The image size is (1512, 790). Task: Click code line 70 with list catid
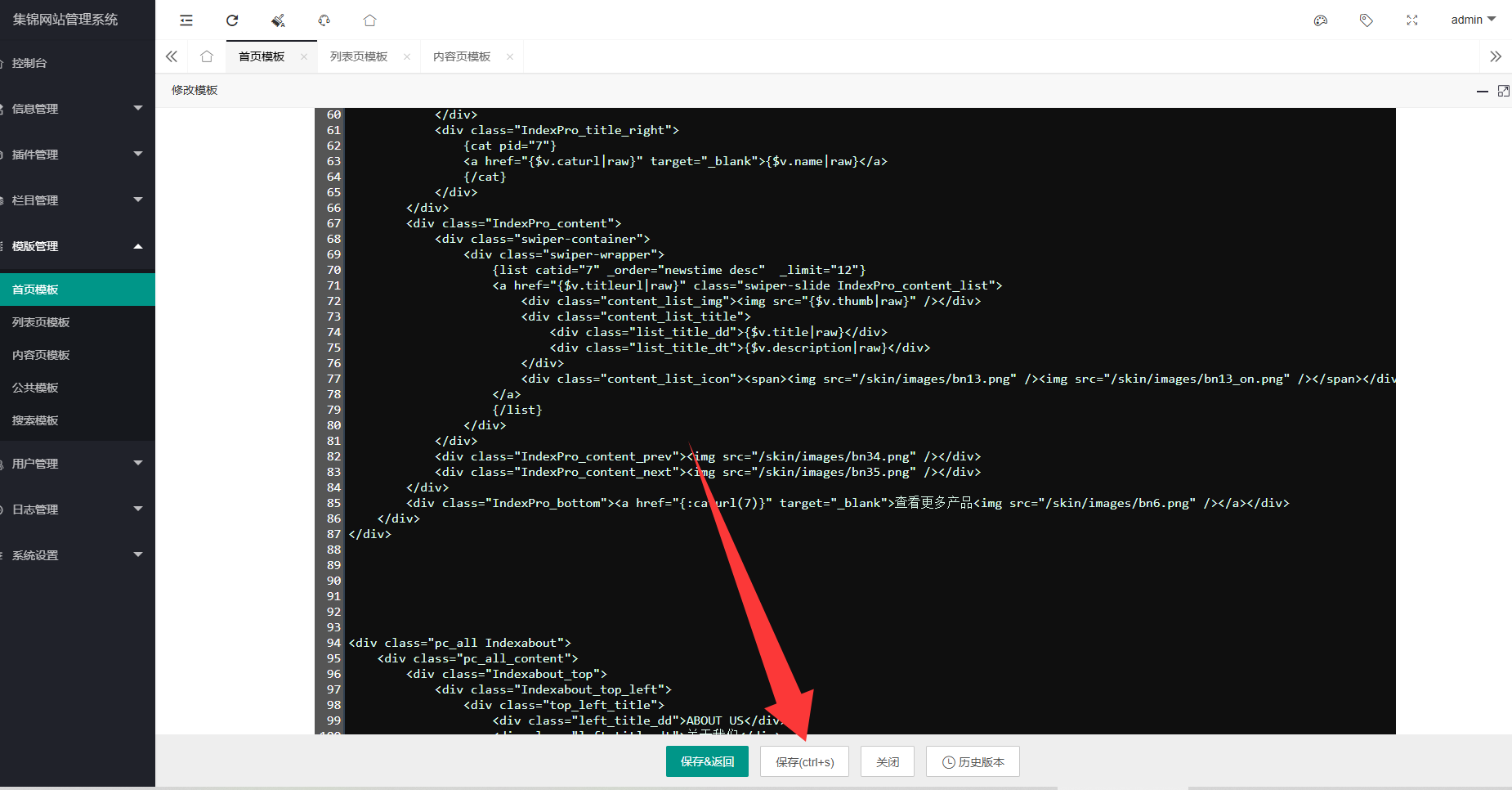point(678,270)
